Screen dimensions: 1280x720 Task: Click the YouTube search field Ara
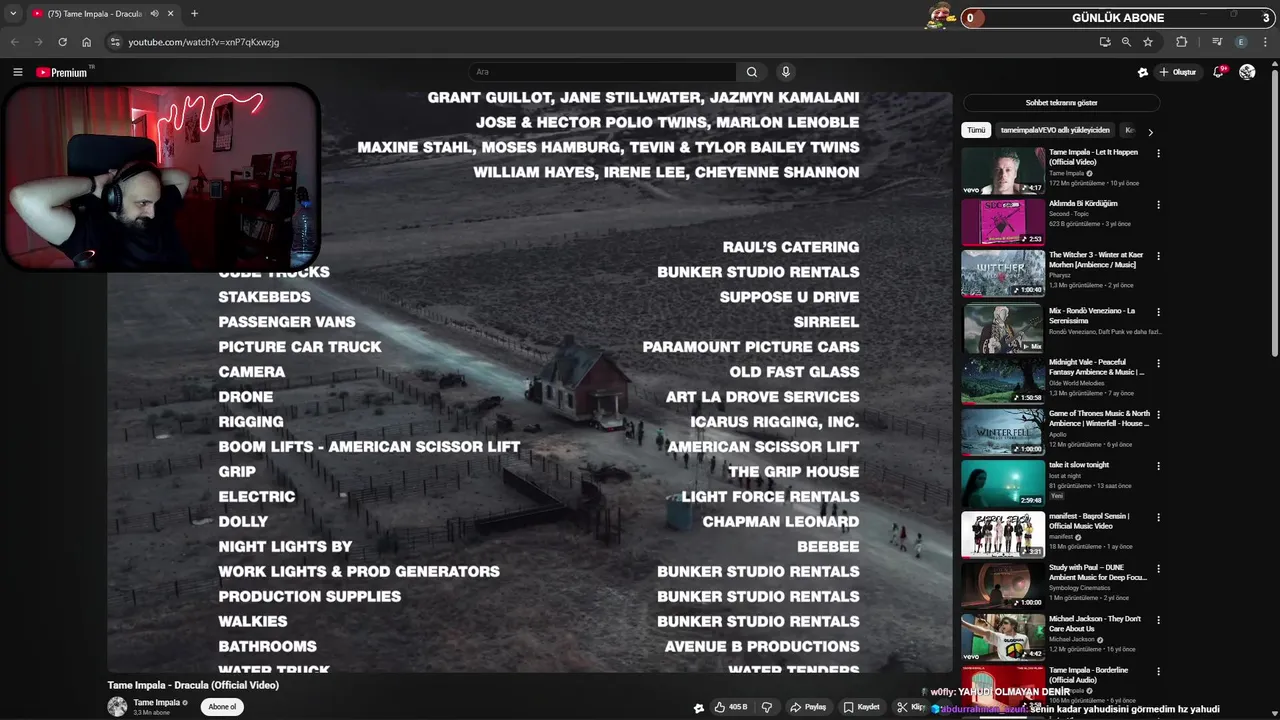coord(602,72)
